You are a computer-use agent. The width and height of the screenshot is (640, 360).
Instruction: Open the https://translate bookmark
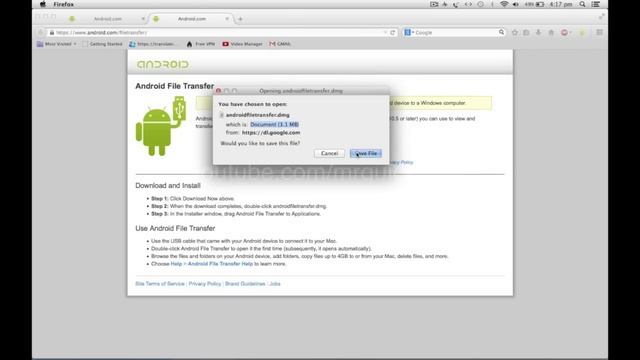click(152, 44)
